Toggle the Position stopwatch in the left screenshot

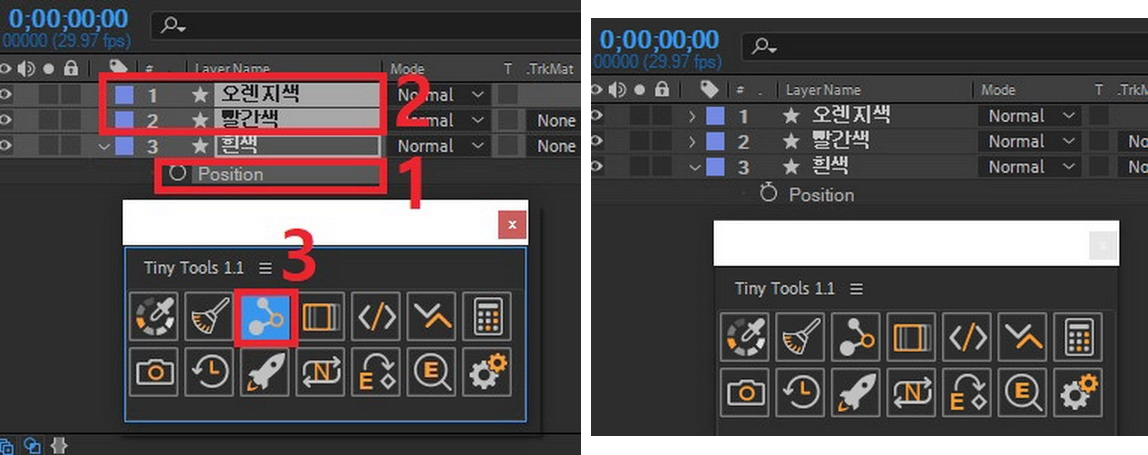click(x=177, y=174)
